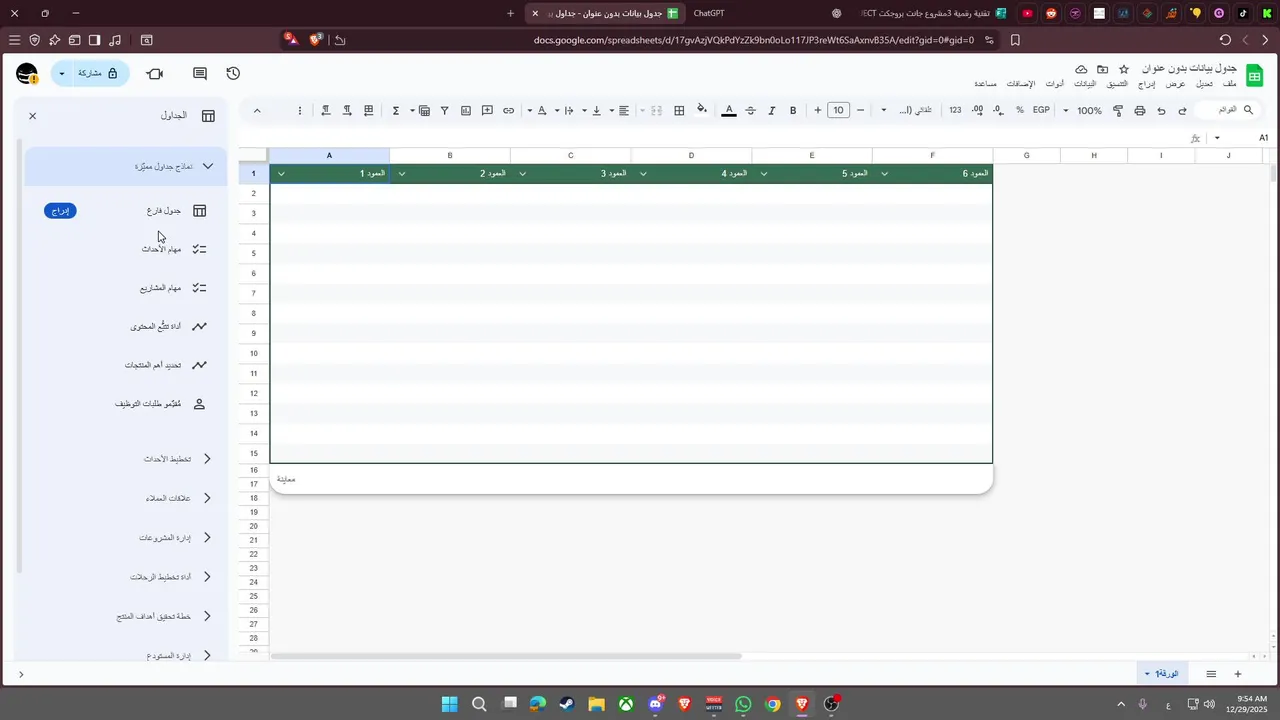The width and height of the screenshot is (1280, 720).
Task: Show all sheets list icon
Action: (x=1211, y=674)
